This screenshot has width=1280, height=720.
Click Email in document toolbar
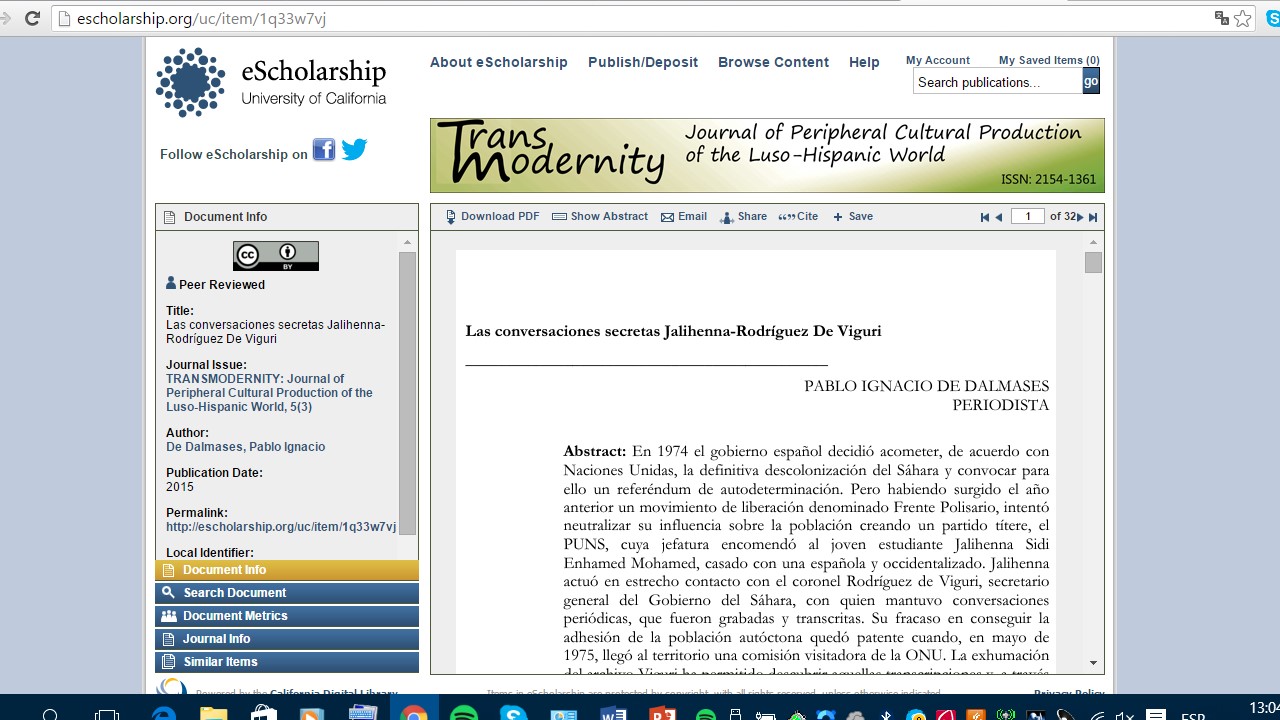[684, 217]
